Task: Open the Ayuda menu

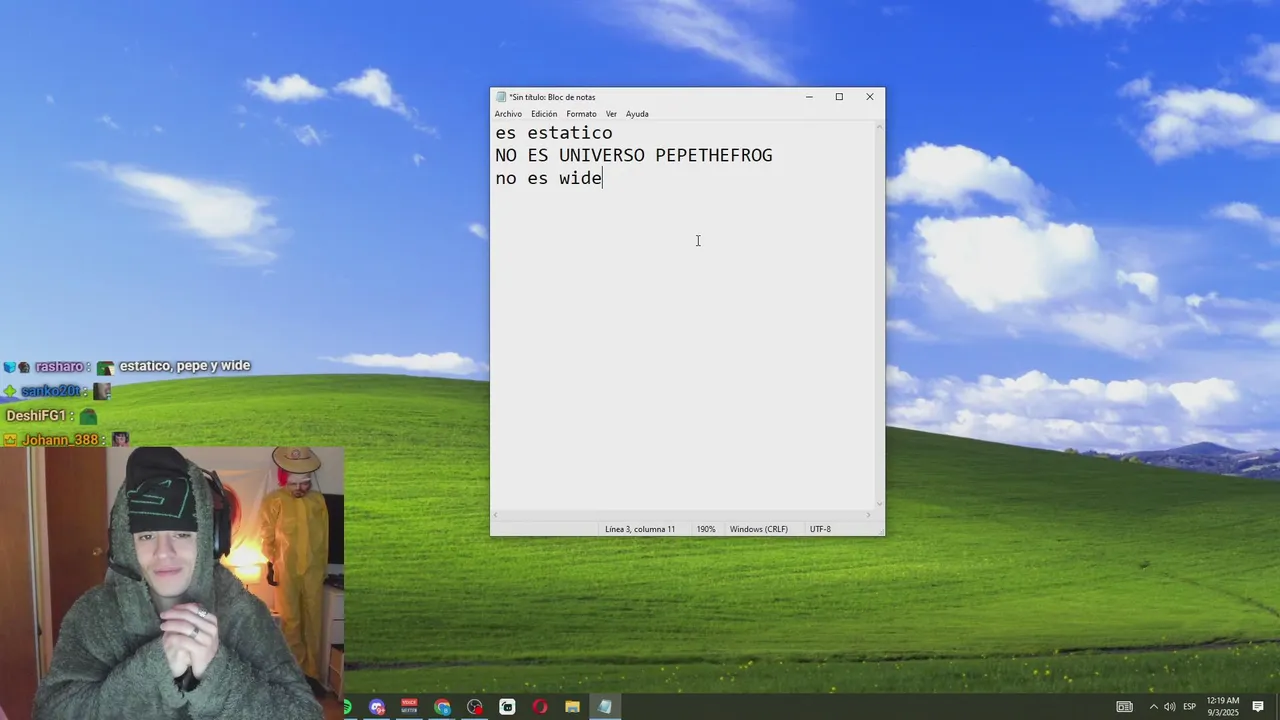Action: coord(637,114)
